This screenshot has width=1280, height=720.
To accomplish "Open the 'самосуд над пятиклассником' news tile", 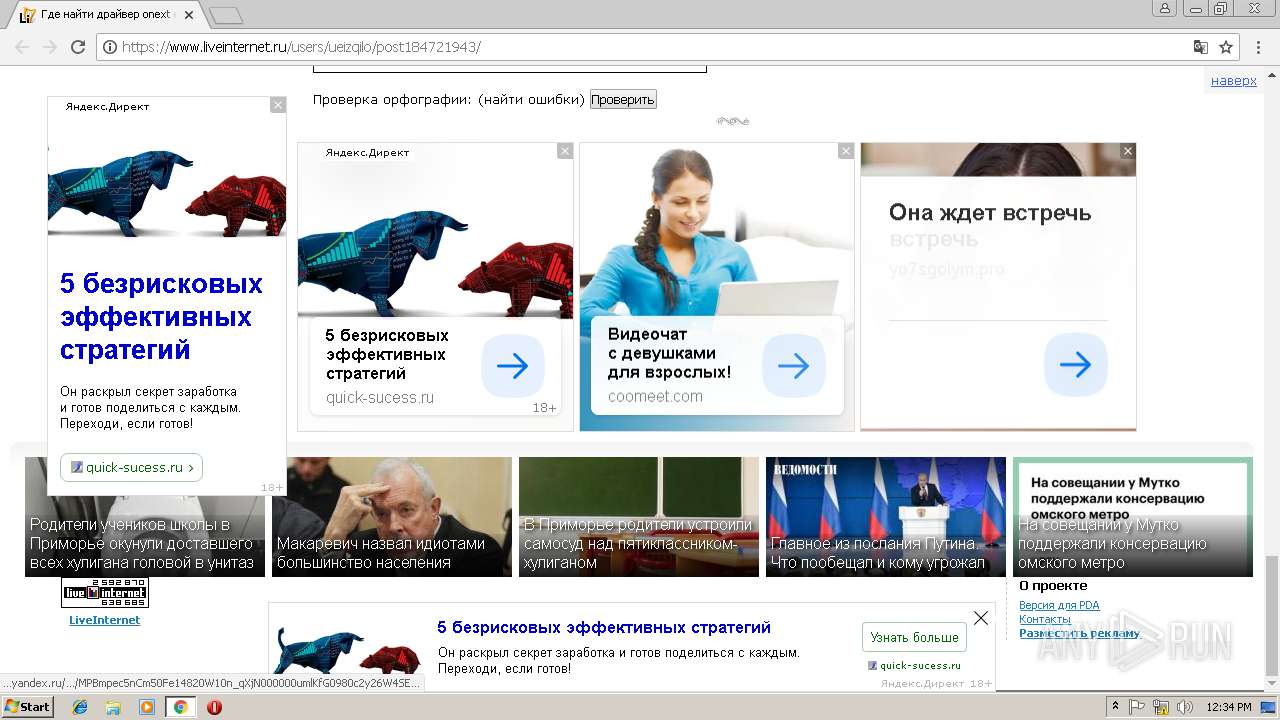I will pyautogui.click(x=639, y=517).
